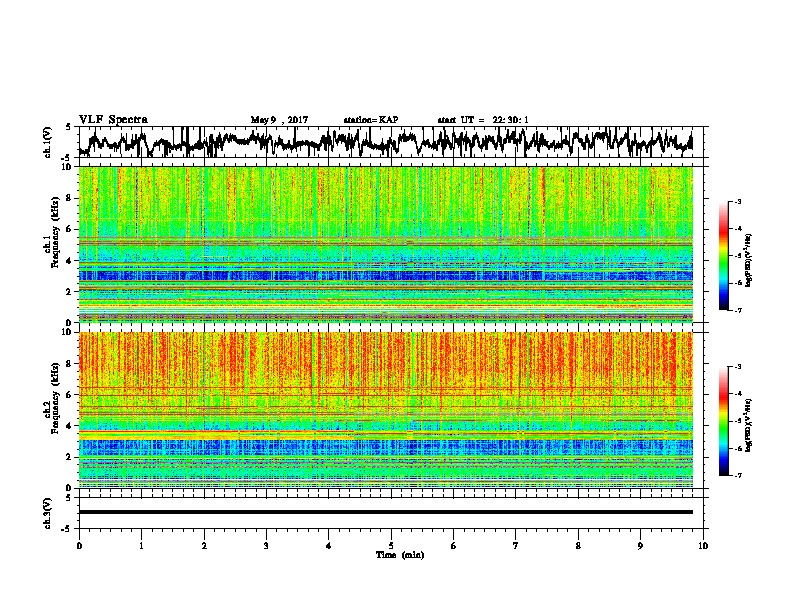This screenshot has width=792, height=612.
Task: Click the "8" tick on time axis
Action: (578, 546)
